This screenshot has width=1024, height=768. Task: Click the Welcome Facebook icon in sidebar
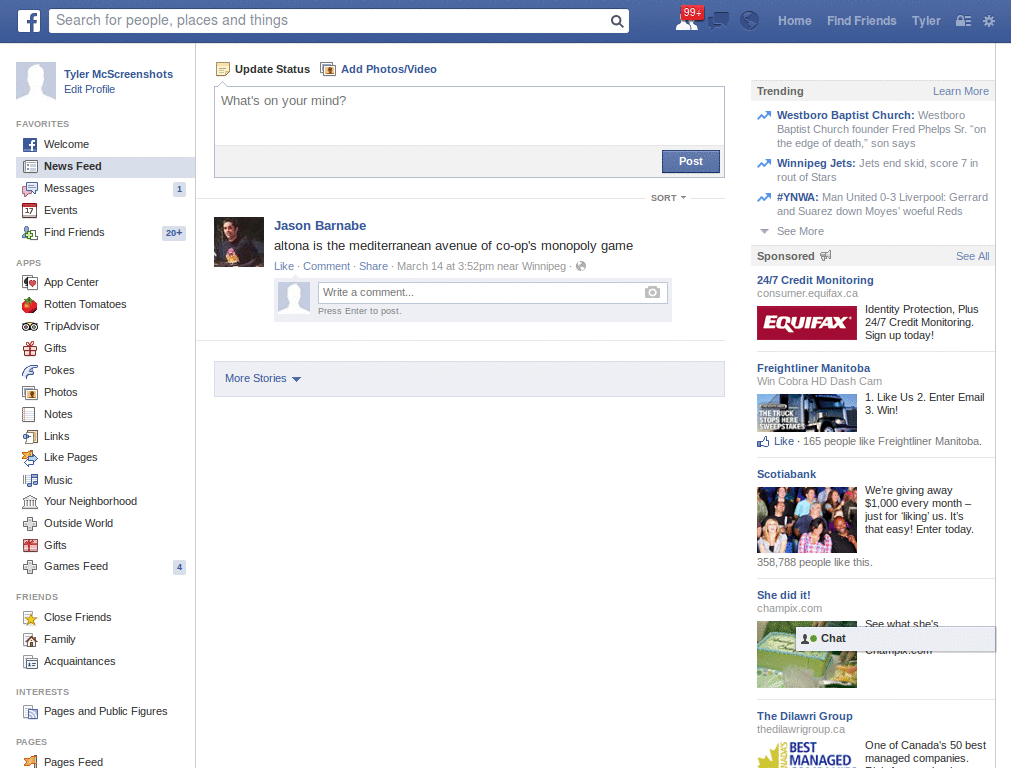pos(30,144)
